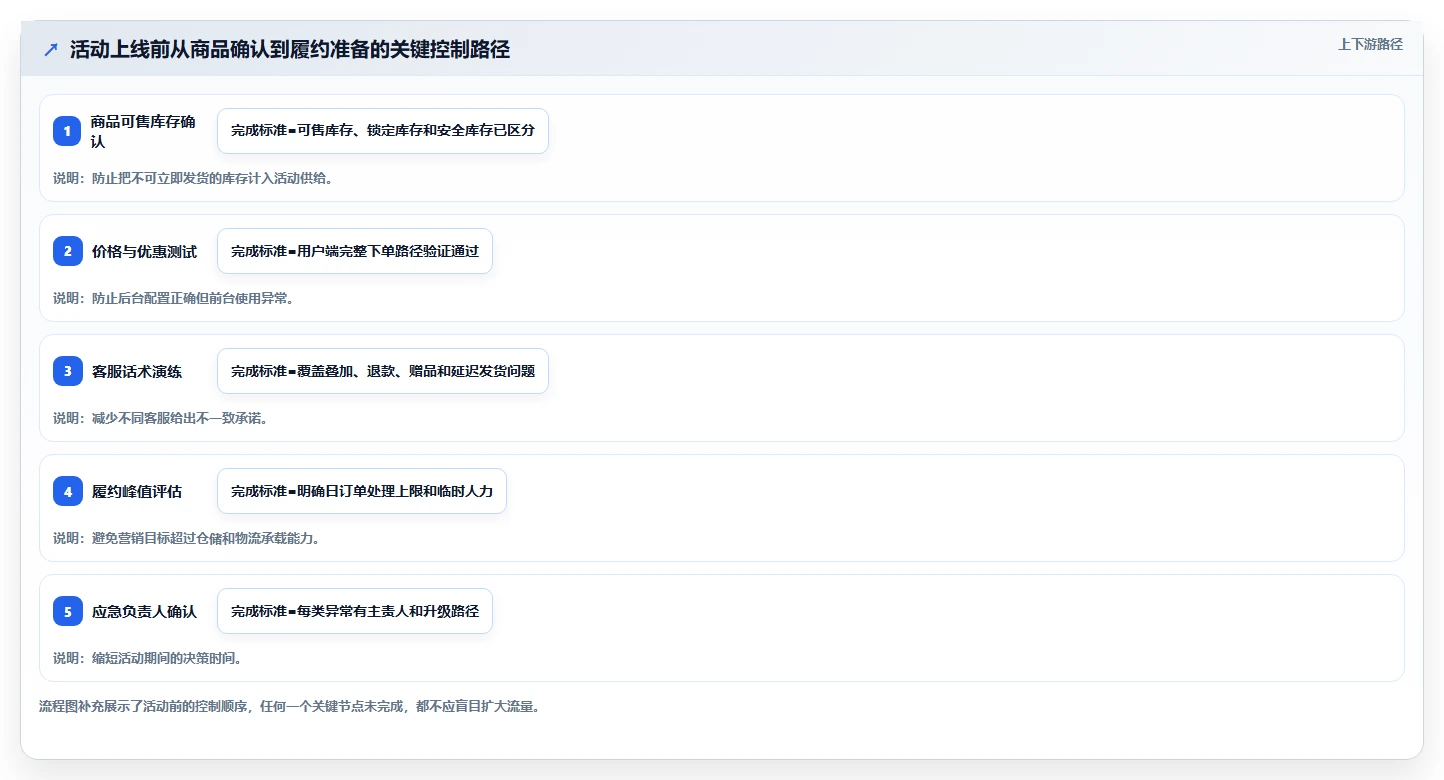Click the chip 完成标准=覆盖叠加、退款、赠品和延迟发货问题
Viewport: 1444px width, 780px height.
coord(383,371)
